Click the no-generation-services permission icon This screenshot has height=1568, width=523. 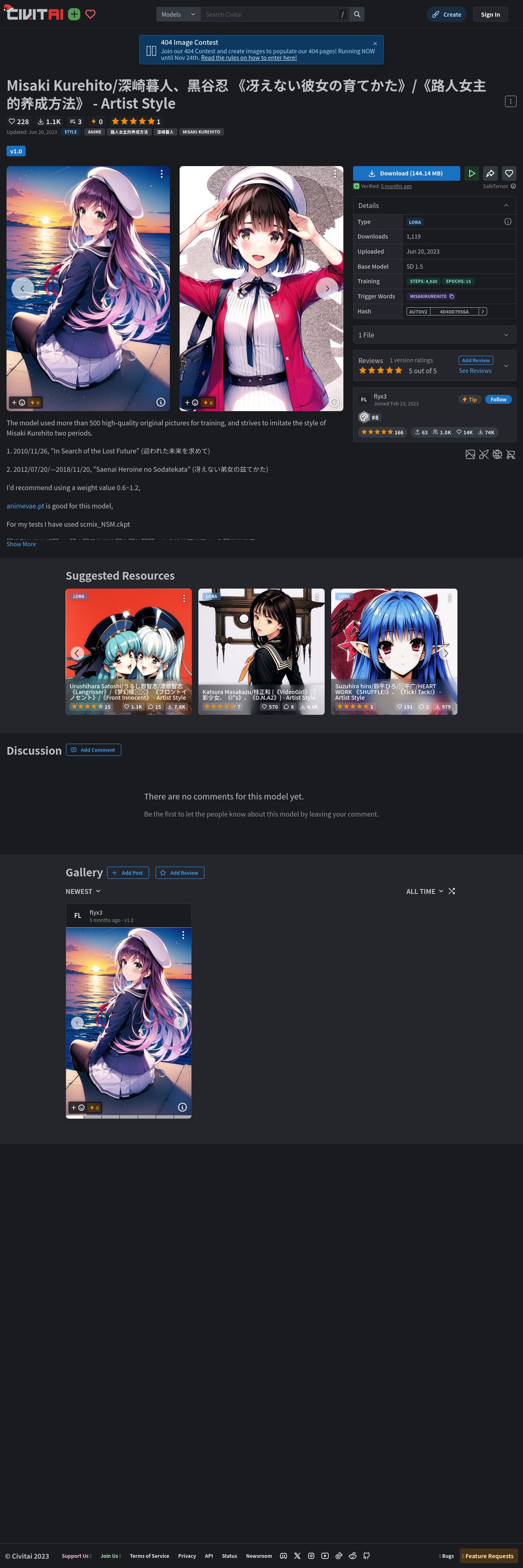497,454
